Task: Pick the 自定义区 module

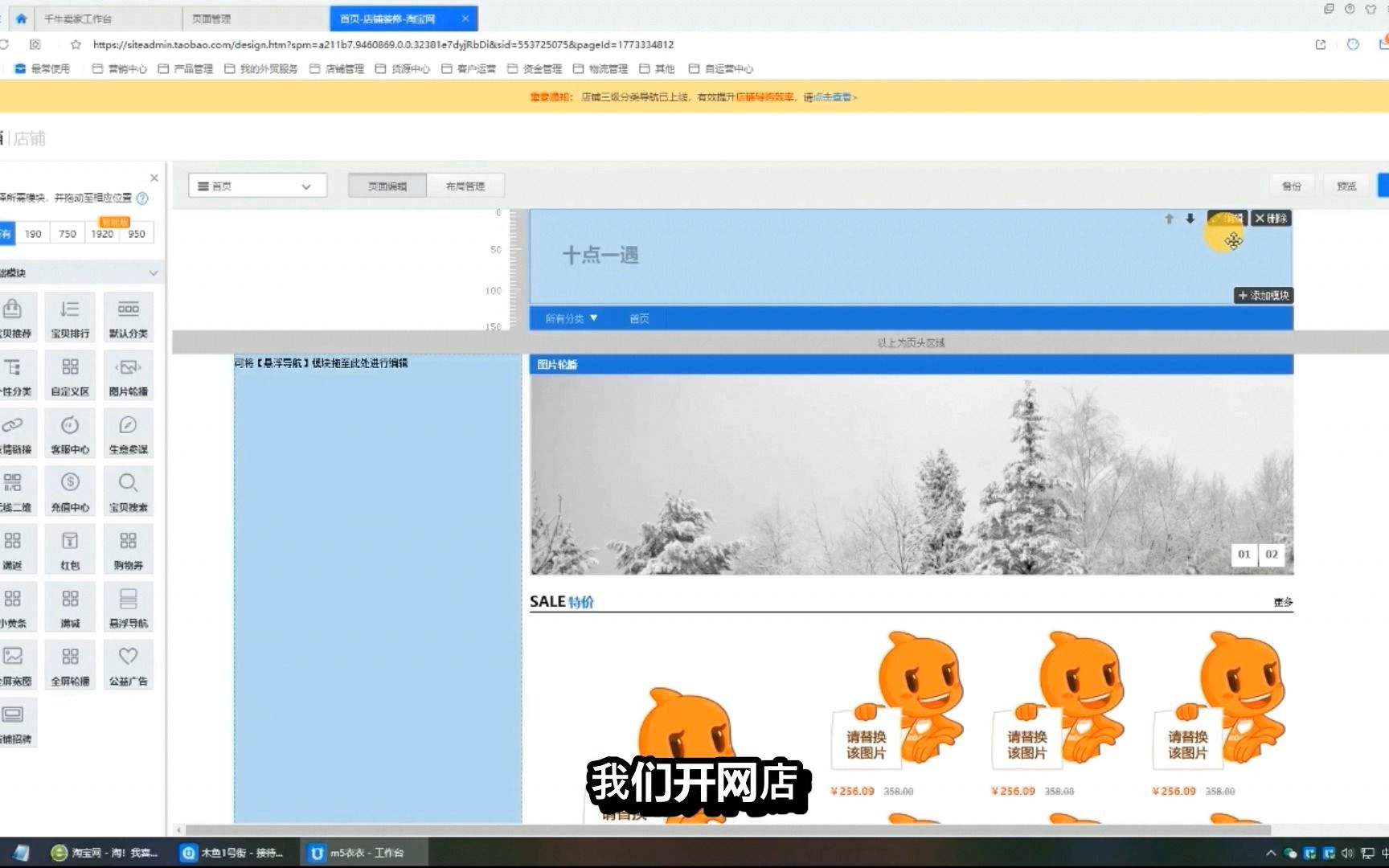Action: [70, 375]
